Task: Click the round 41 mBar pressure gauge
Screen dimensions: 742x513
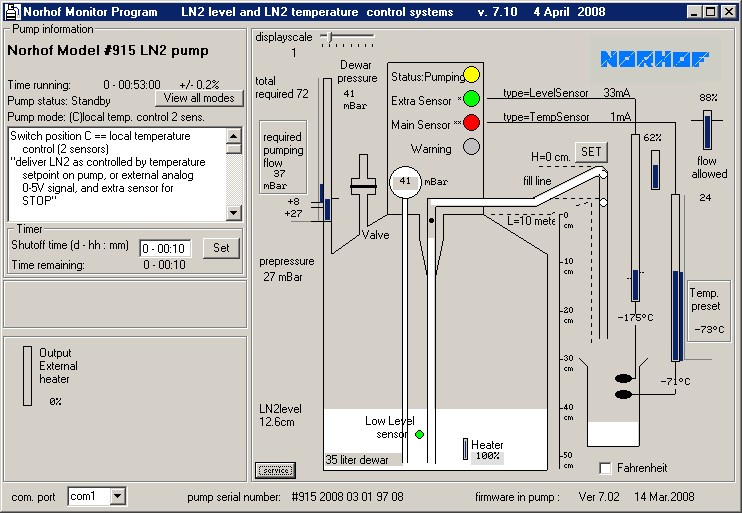Action: (x=405, y=182)
